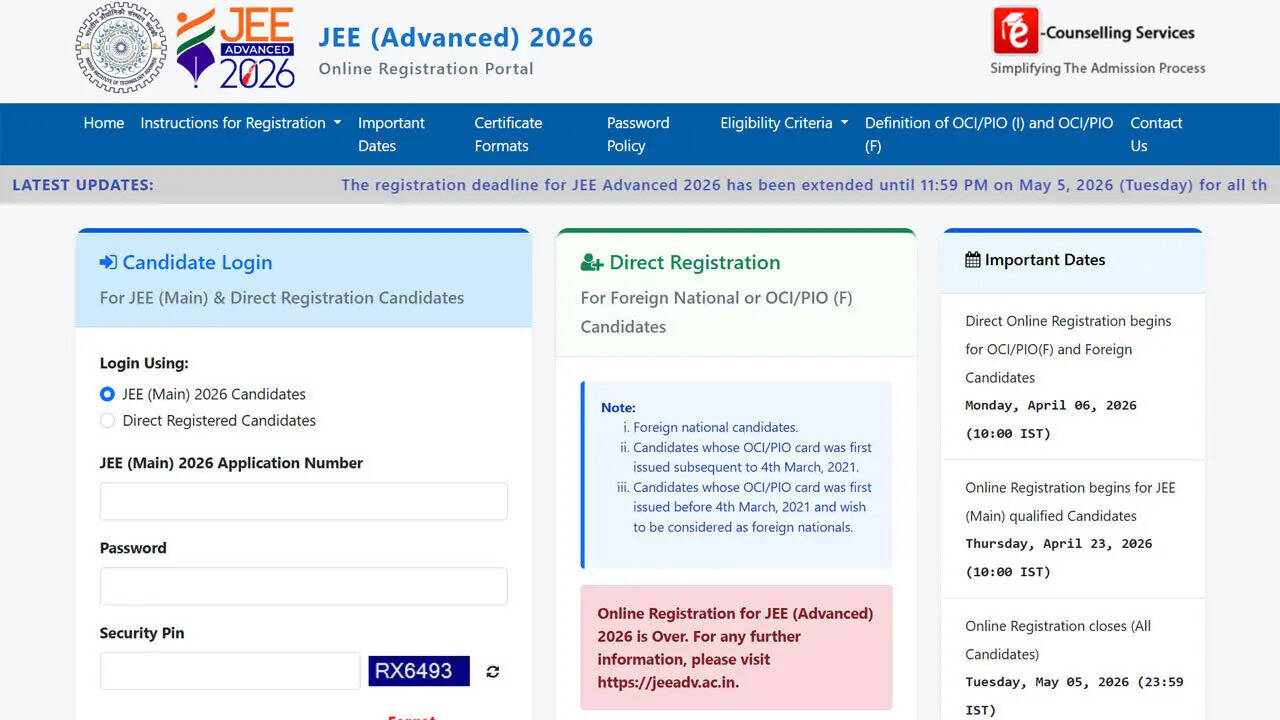
Task: Click the 'Tuesday, May 05, 2026 (23:59' date text
Action: pos(1074,682)
